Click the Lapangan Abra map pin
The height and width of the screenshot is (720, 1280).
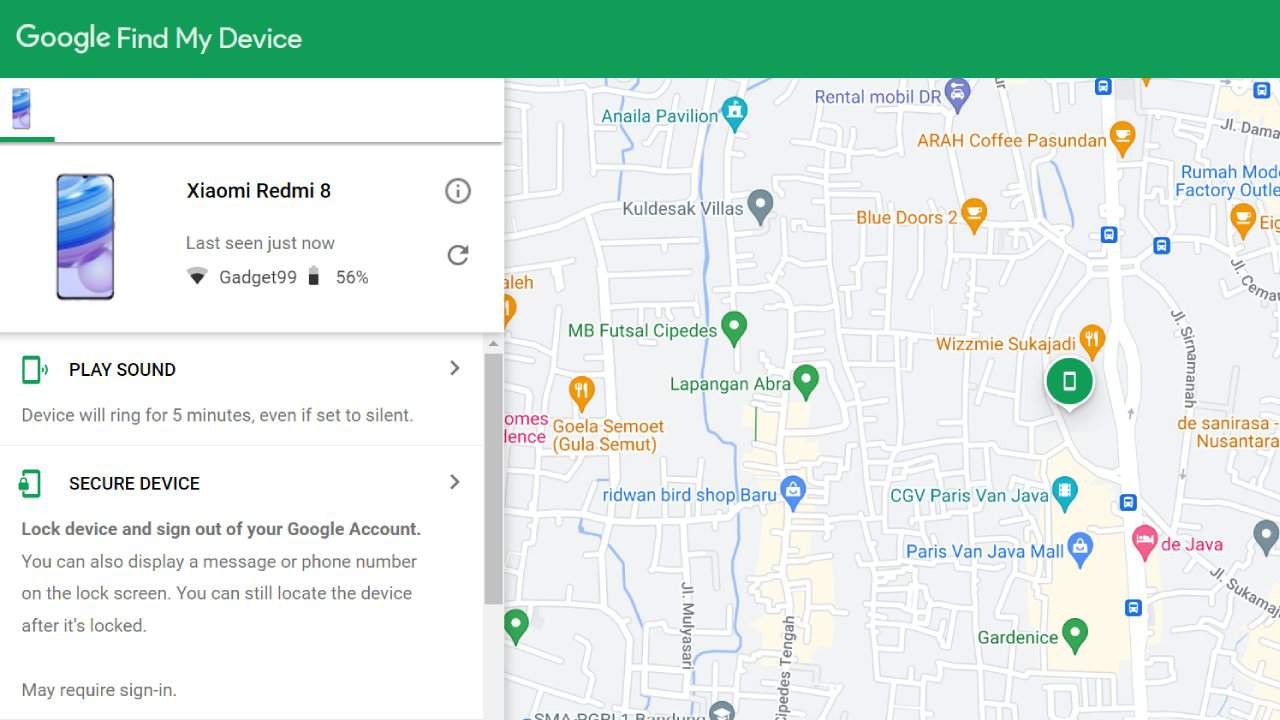806,382
